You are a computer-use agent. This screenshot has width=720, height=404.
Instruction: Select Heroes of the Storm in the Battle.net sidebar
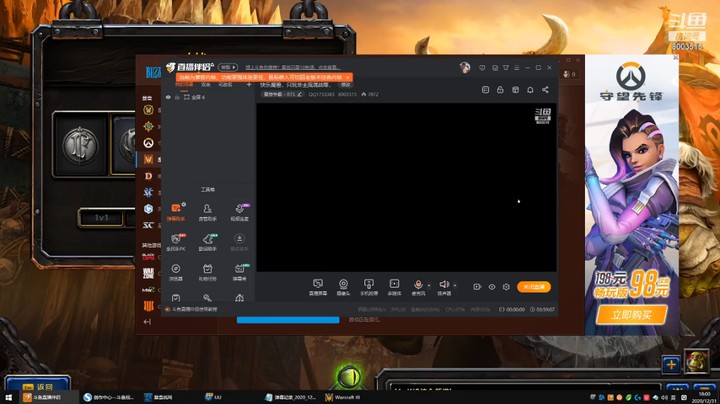(148, 209)
